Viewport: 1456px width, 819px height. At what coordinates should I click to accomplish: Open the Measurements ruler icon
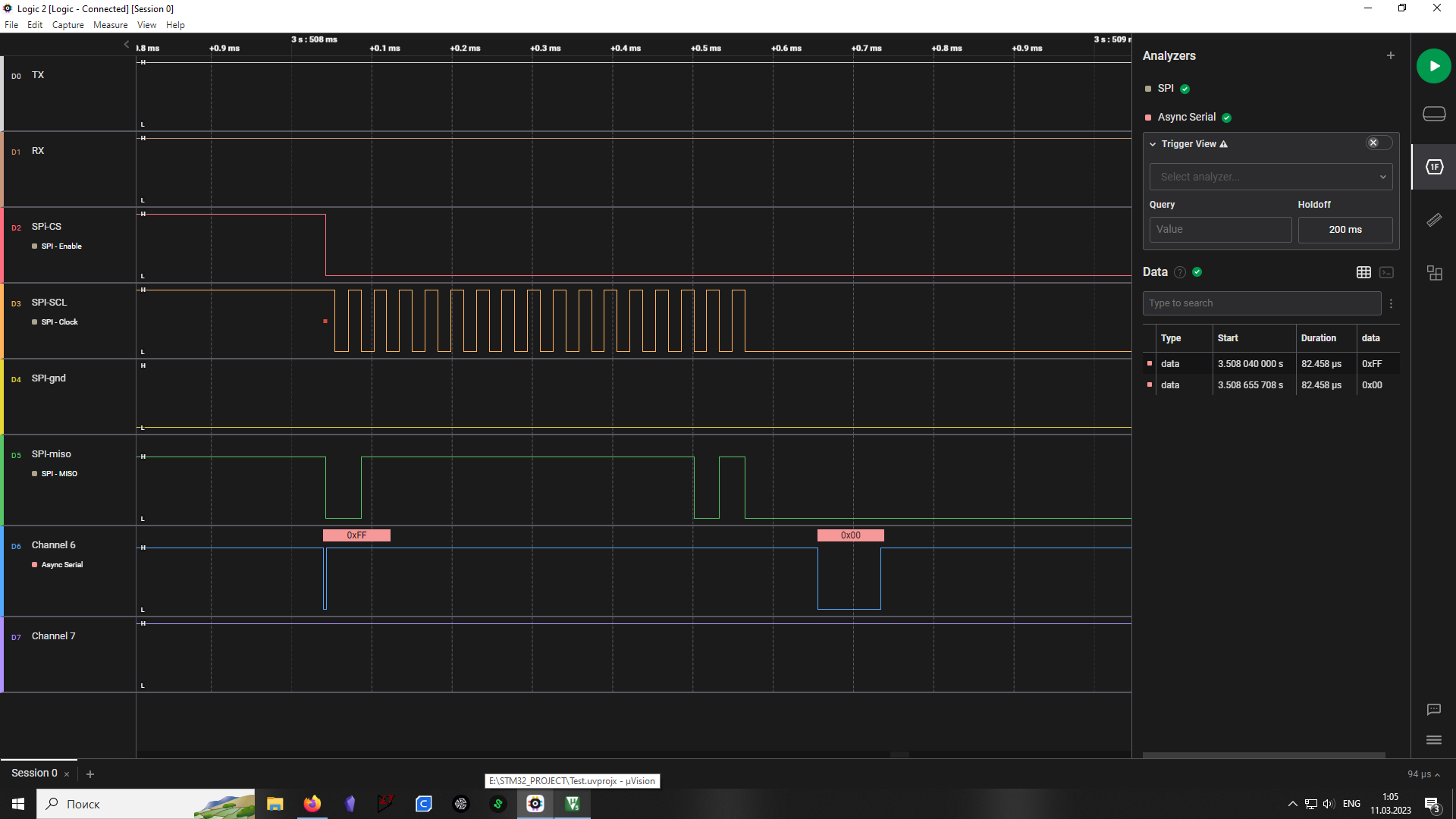coord(1433,220)
